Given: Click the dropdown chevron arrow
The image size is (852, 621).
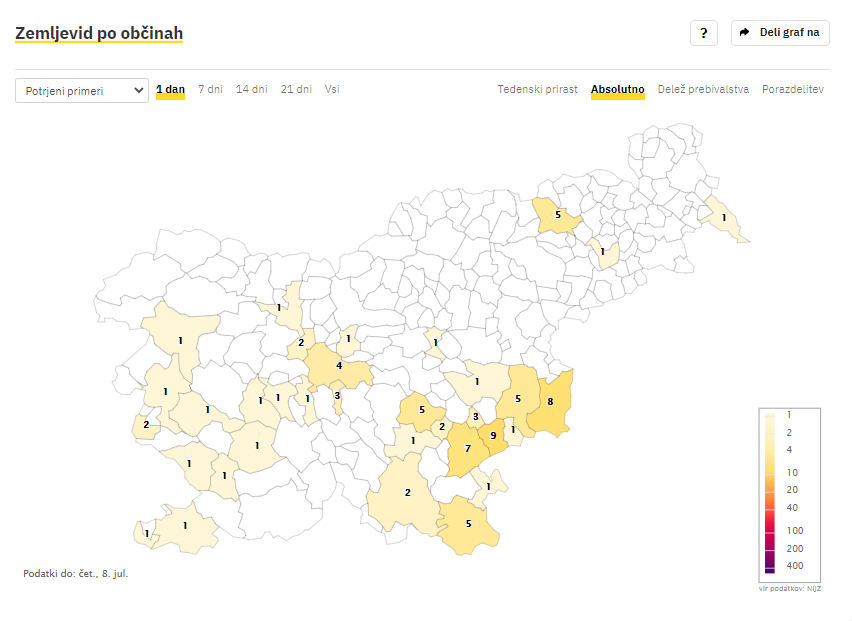Looking at the screenshot, I should (x=139, y=91).
